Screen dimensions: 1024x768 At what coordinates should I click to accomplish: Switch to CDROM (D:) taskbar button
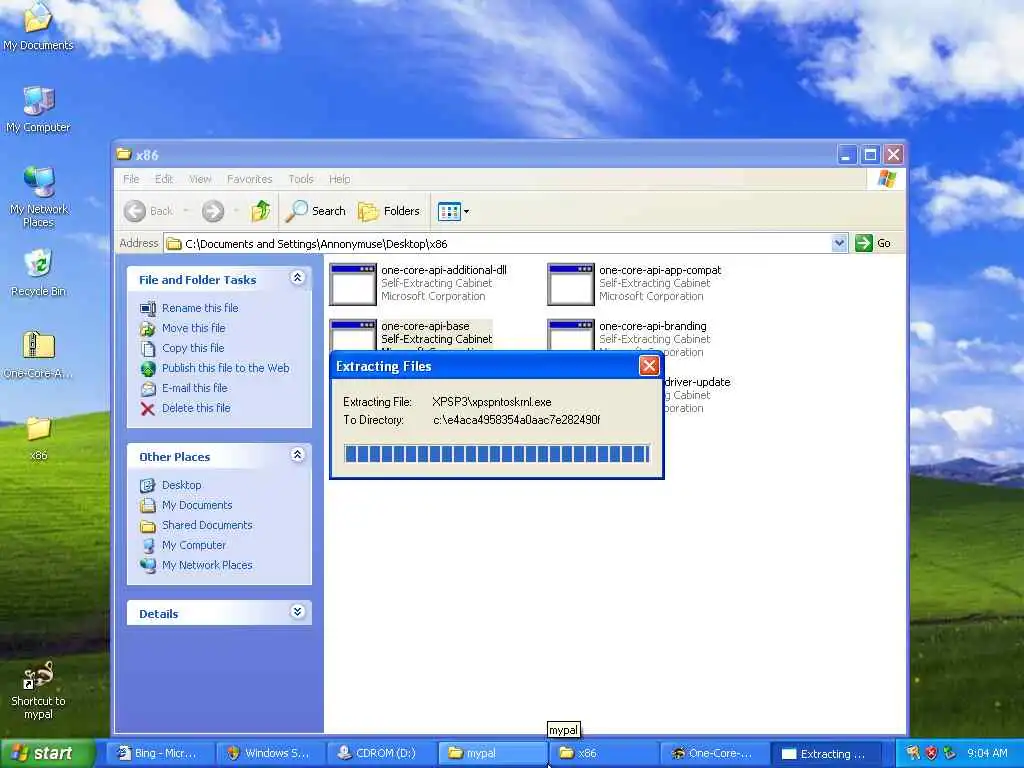pos(381,754)
